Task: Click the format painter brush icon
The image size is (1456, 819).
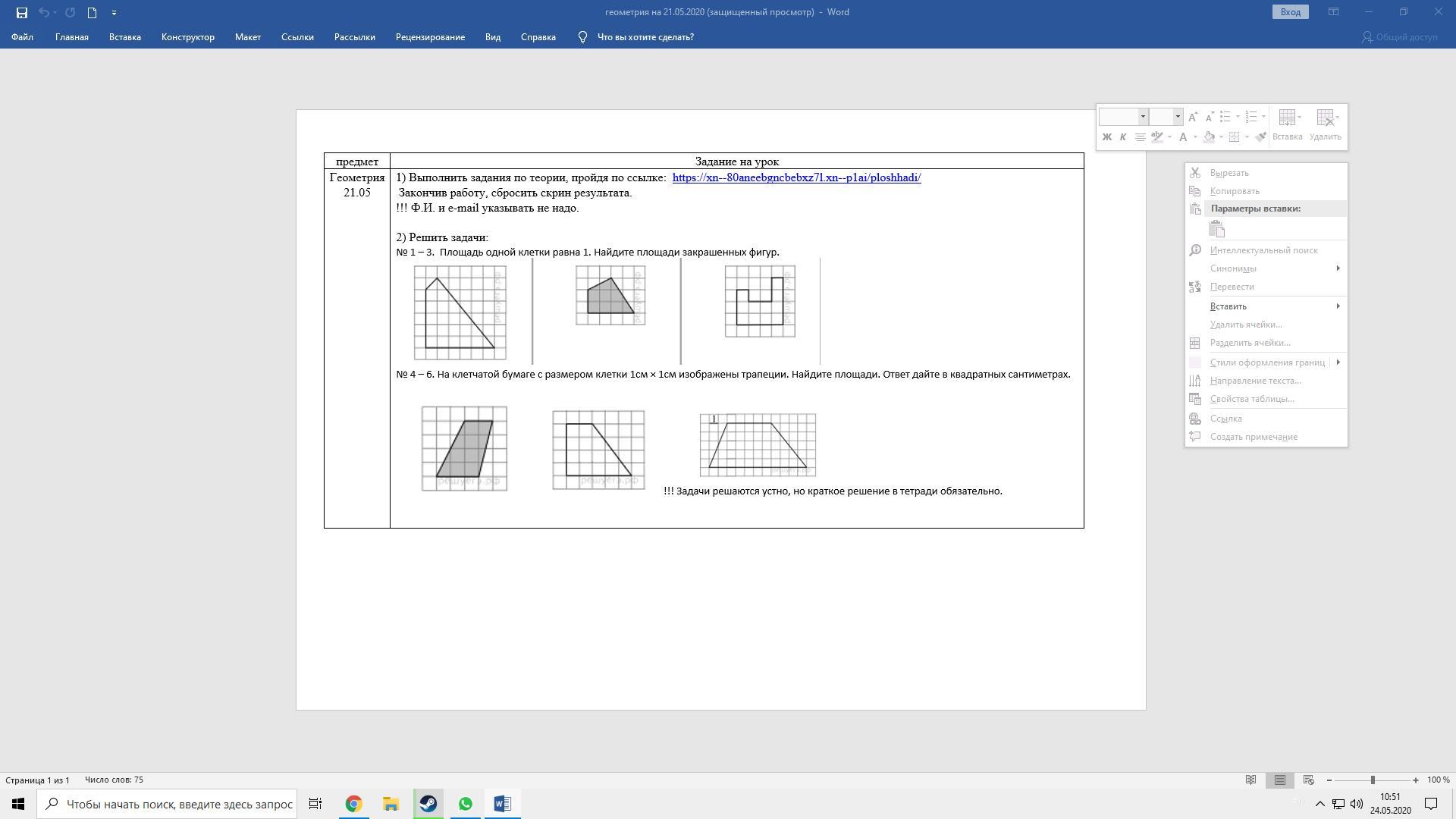Action: (1260, 137)
